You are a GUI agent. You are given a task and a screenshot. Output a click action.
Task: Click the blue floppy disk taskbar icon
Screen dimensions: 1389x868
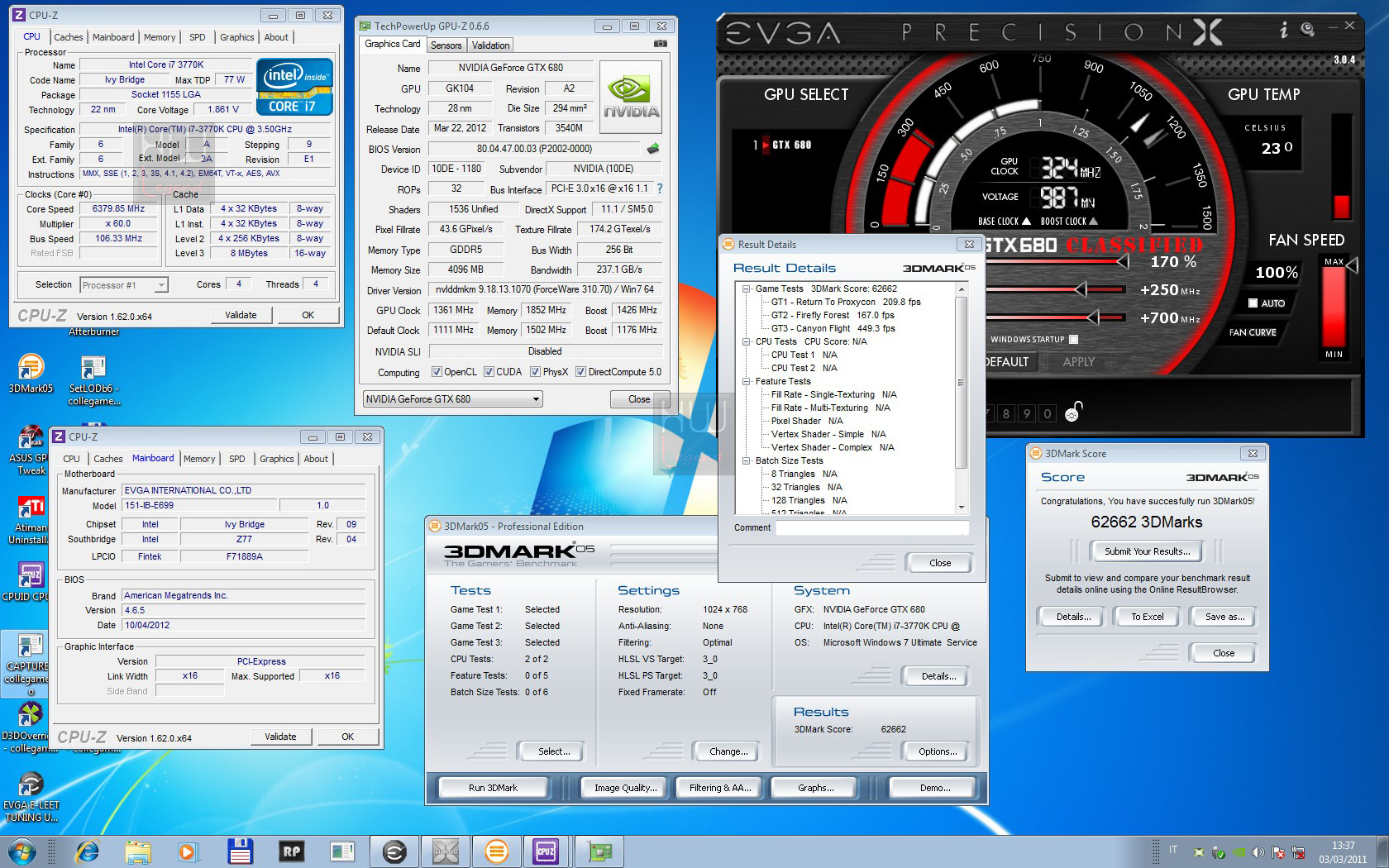(x=240, y=851)
